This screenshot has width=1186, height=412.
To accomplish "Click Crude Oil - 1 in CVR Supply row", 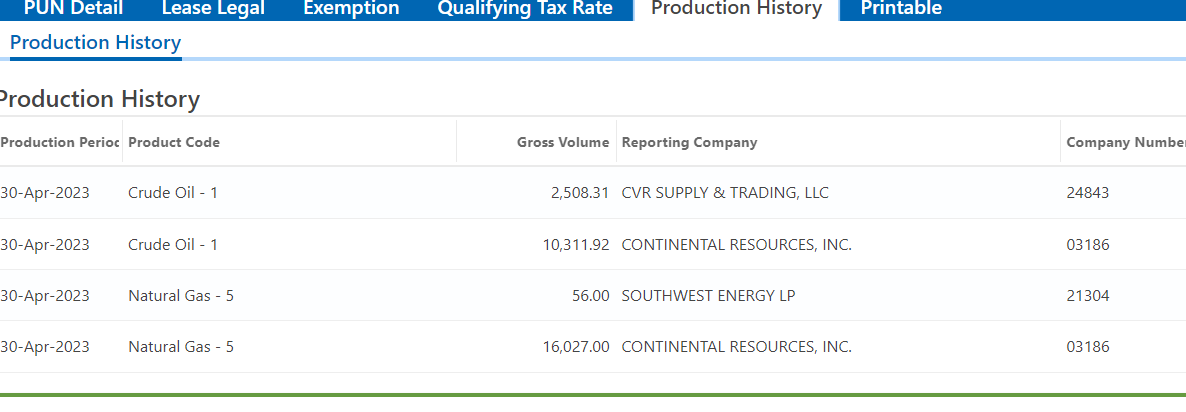I will [x=173, y=193].
